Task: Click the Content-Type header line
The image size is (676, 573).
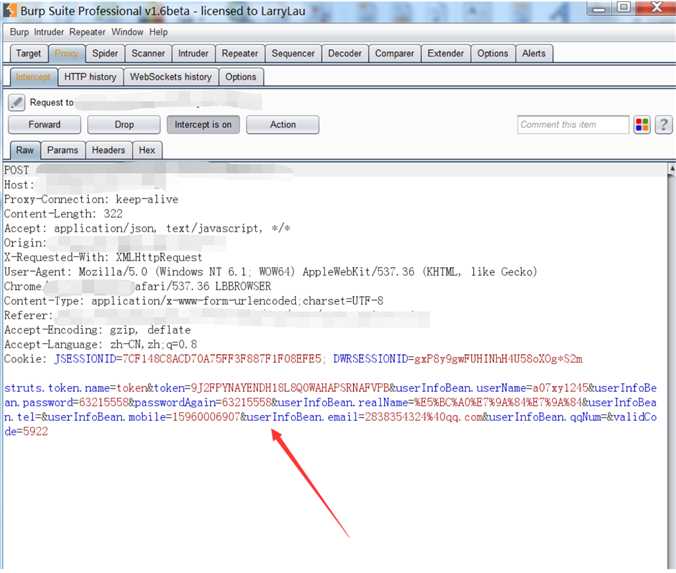Action: pos(194,301)
